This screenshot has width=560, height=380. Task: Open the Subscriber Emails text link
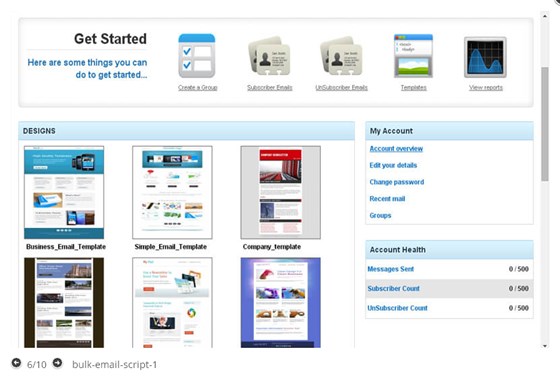tap(270, 88)
